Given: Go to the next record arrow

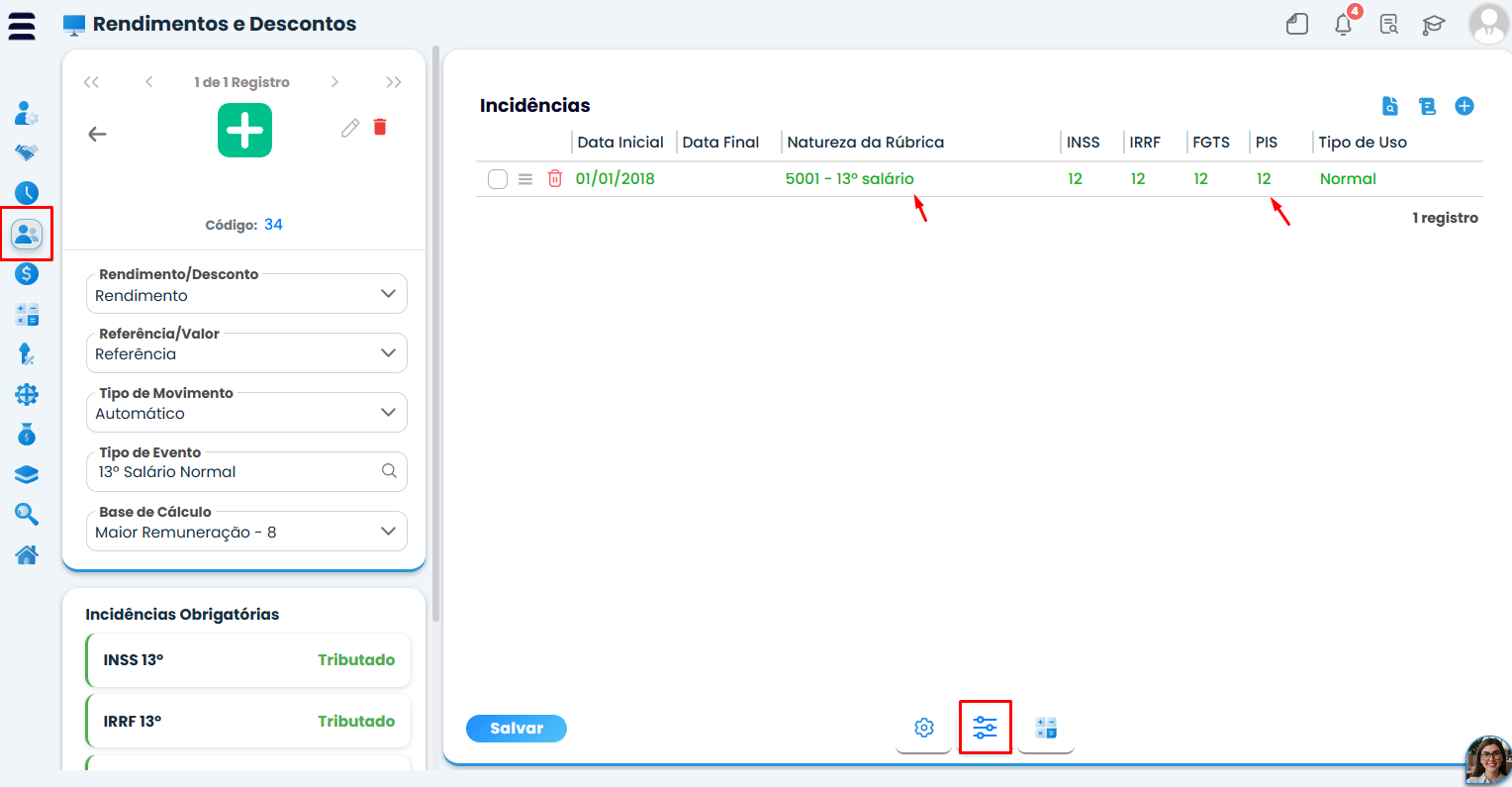Looking at the screenshot, I should pyautogui.click(x=334, y=82).
